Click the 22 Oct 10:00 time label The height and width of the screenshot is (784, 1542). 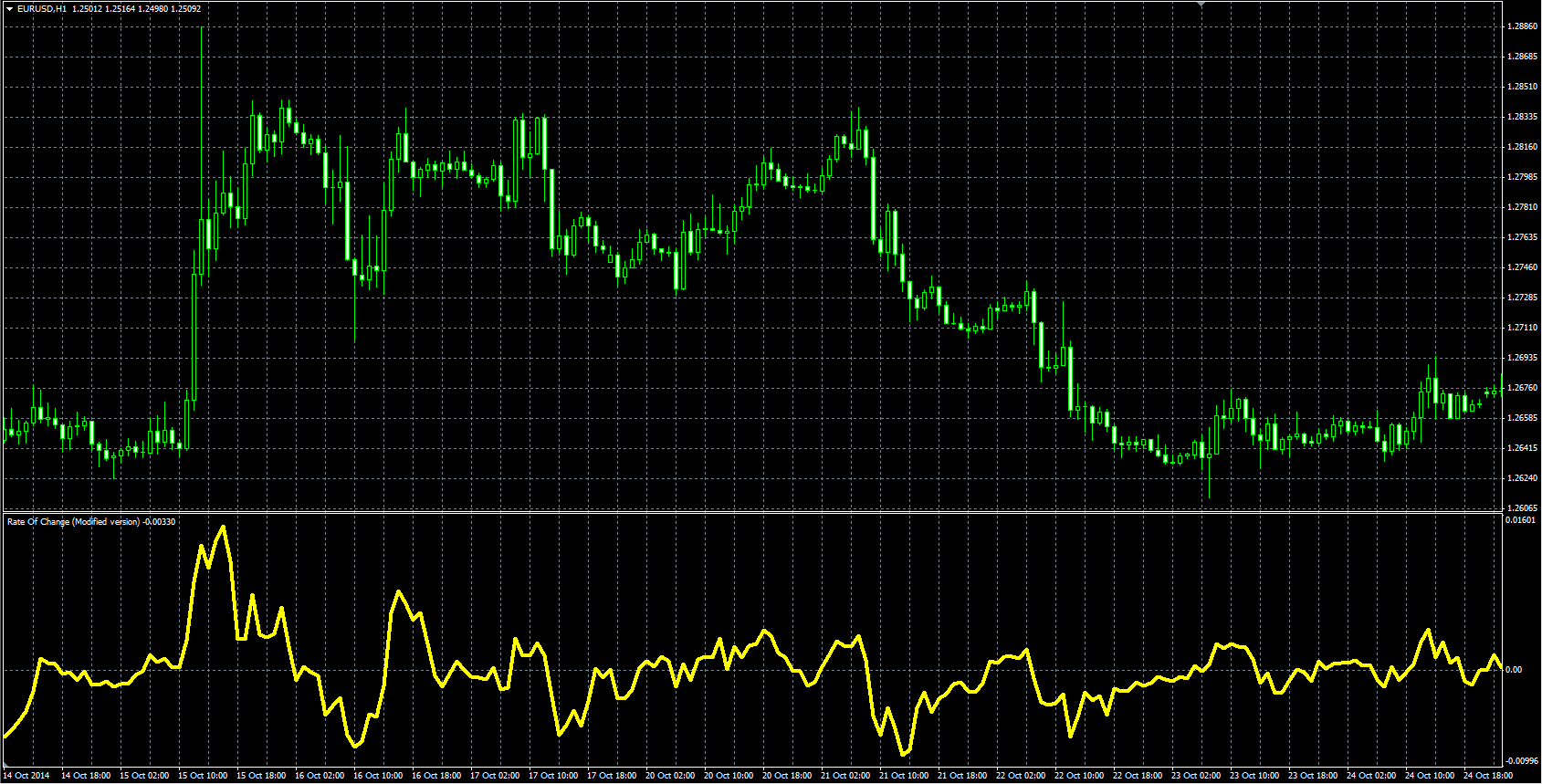tap(1079, 776)
